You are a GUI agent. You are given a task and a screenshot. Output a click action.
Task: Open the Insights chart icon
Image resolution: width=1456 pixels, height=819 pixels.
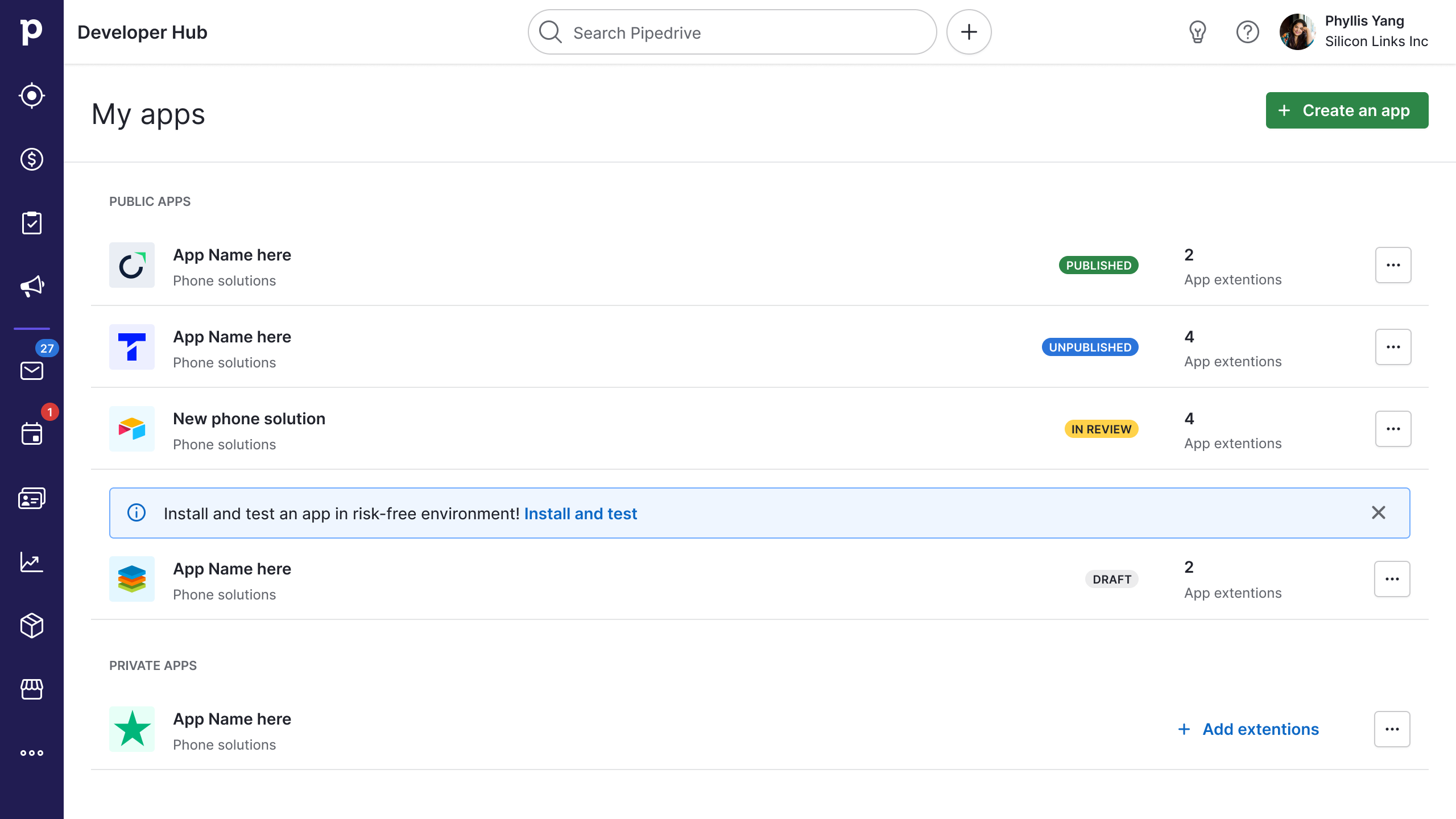point(31,562)
